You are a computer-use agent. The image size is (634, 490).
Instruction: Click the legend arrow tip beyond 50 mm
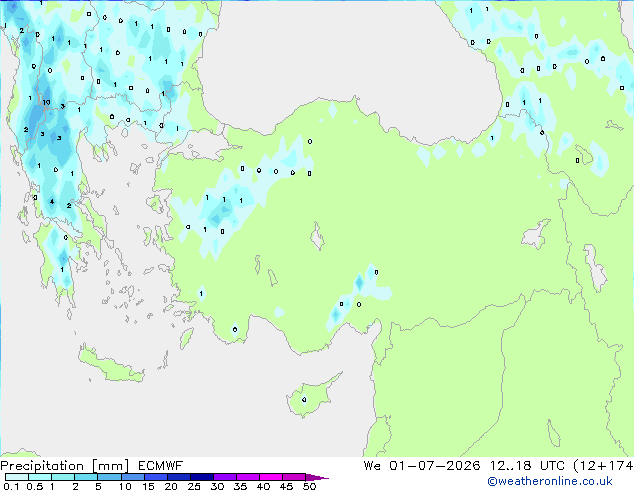click(317, 477)
